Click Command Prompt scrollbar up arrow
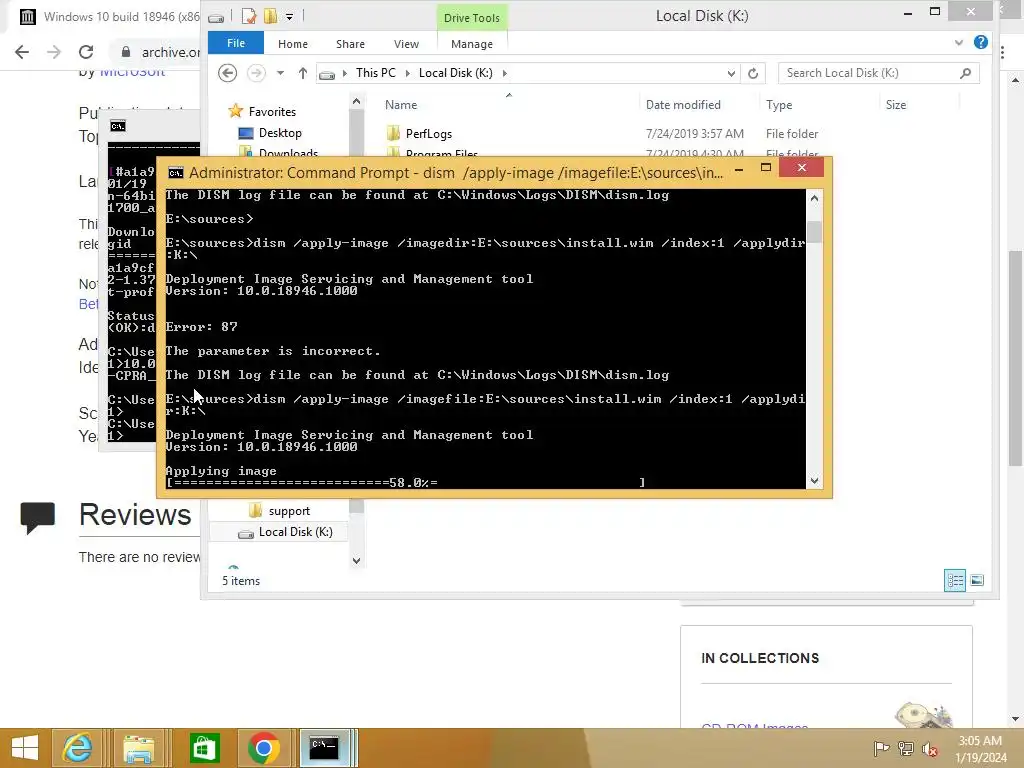This screenshot has height=768, width=1024. (814, 198)
